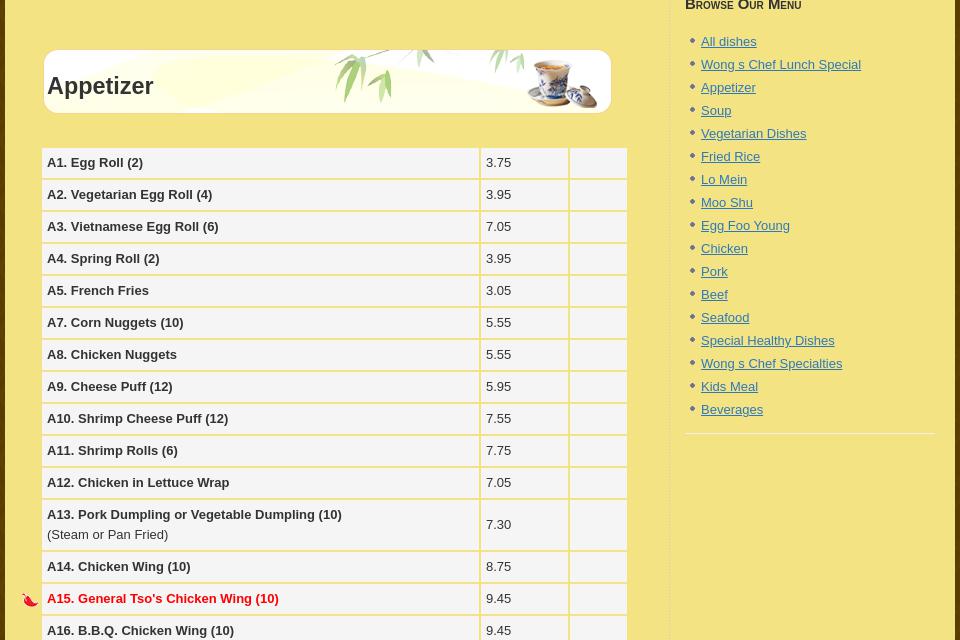The width and height of the screenshot is (960, 640).
Task: View Wong s Chef Specialties
Action: (771, 364)
